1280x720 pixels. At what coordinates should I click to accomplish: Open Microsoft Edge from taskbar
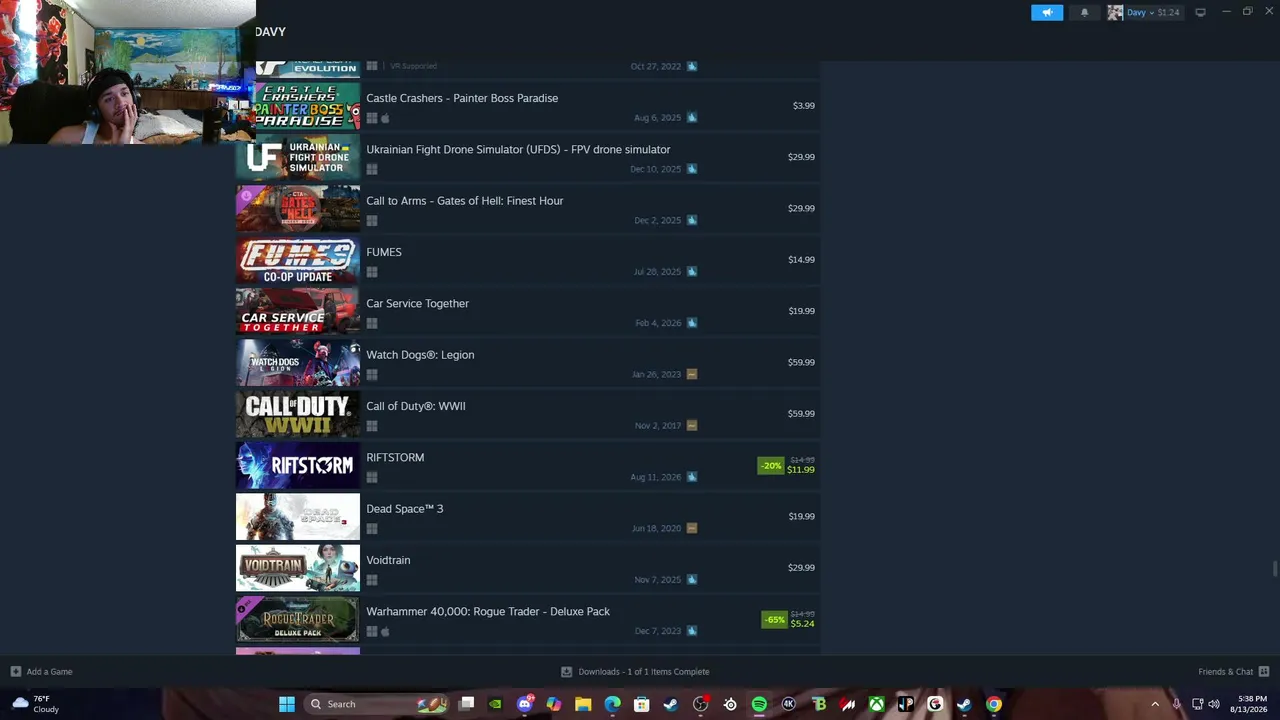click(613, 704)
